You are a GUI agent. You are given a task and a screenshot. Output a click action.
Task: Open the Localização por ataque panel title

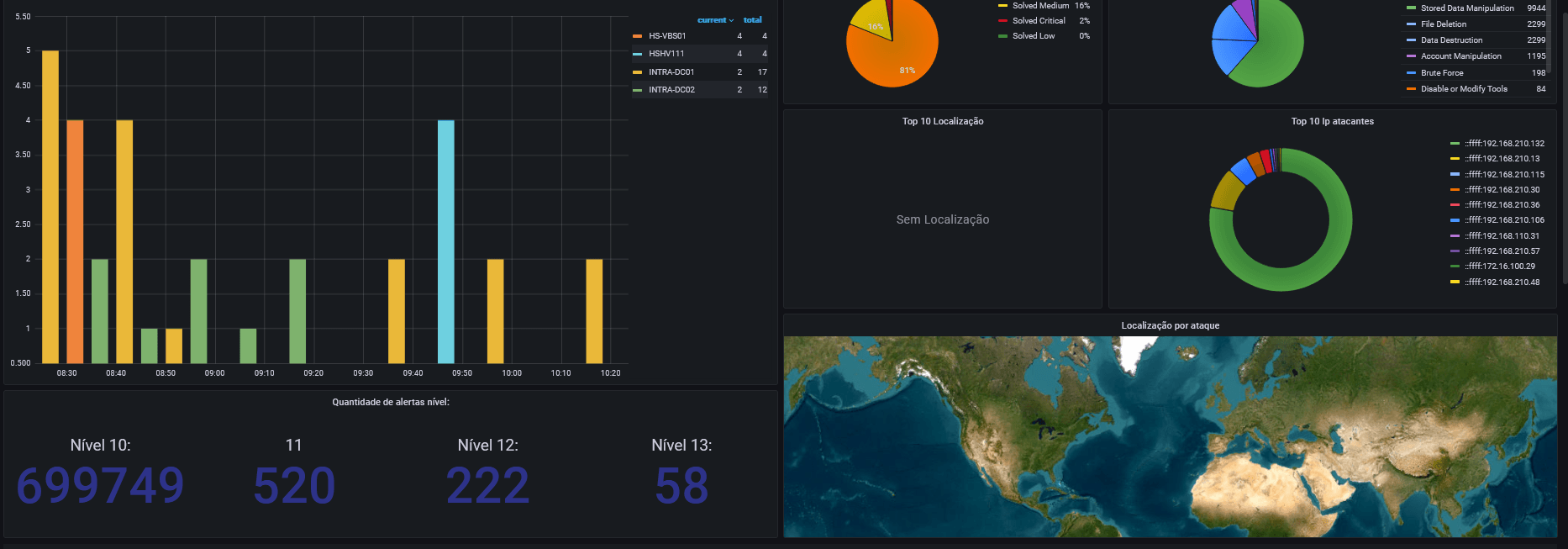(1170, 325)
